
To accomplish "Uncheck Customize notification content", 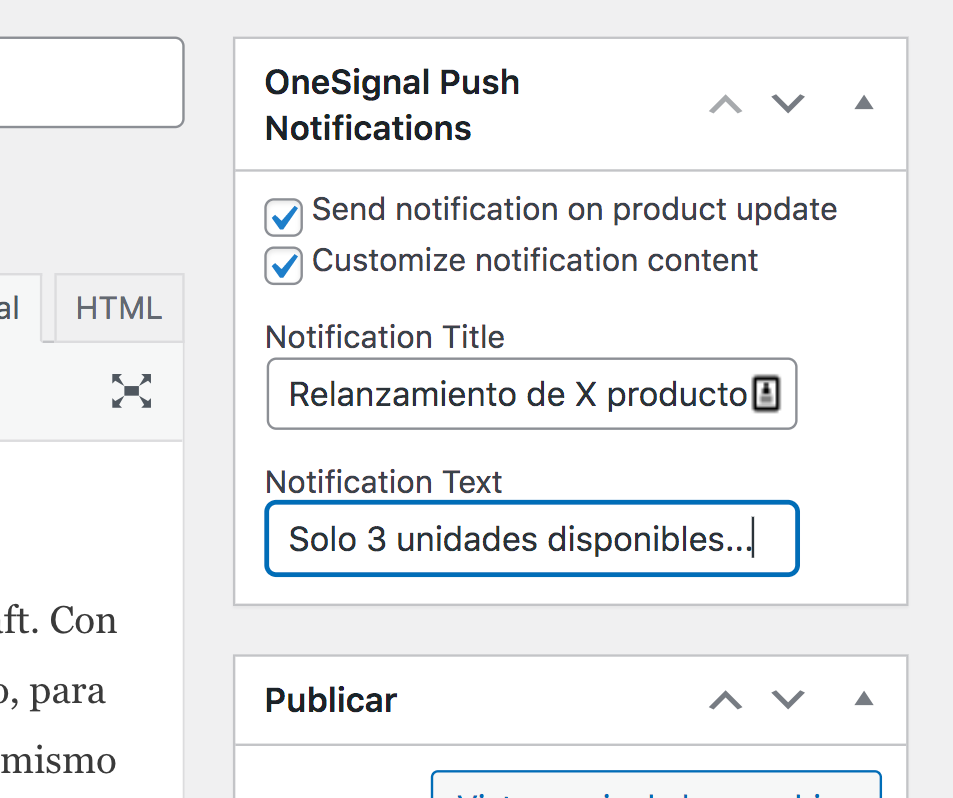I will 283,266.
